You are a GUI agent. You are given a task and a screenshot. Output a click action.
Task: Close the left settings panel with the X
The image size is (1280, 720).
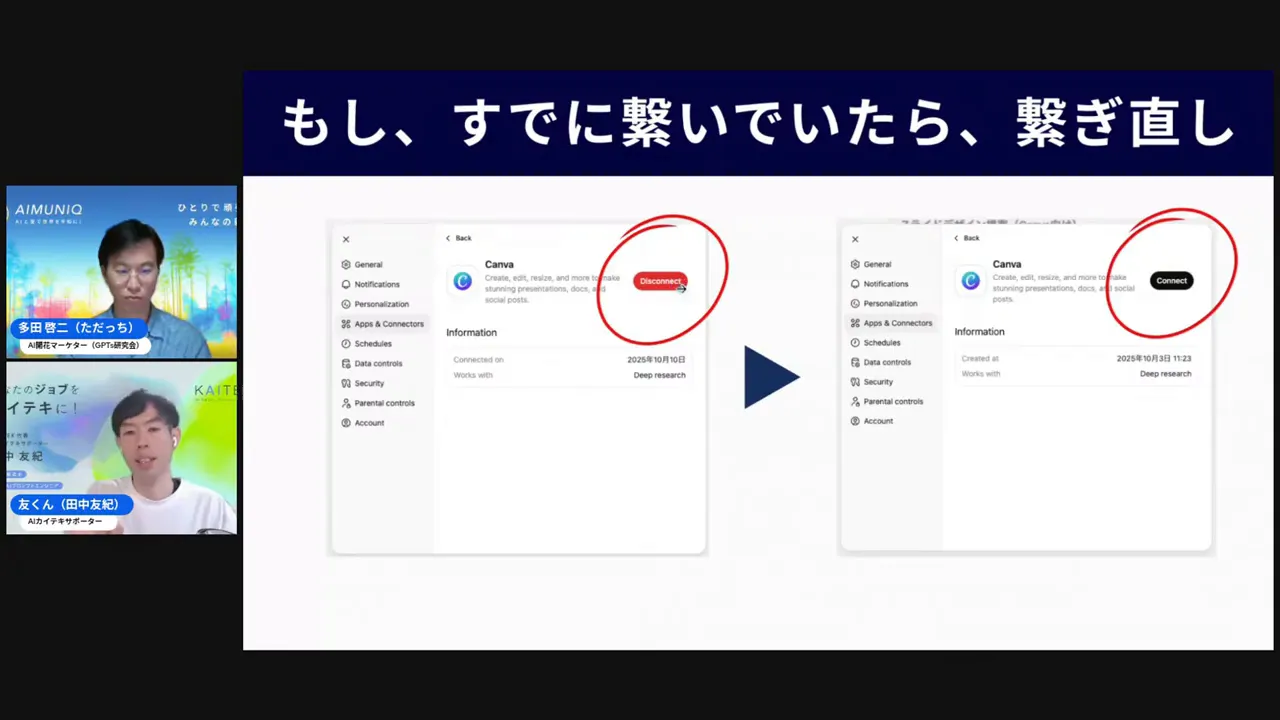tap(346, 240)
